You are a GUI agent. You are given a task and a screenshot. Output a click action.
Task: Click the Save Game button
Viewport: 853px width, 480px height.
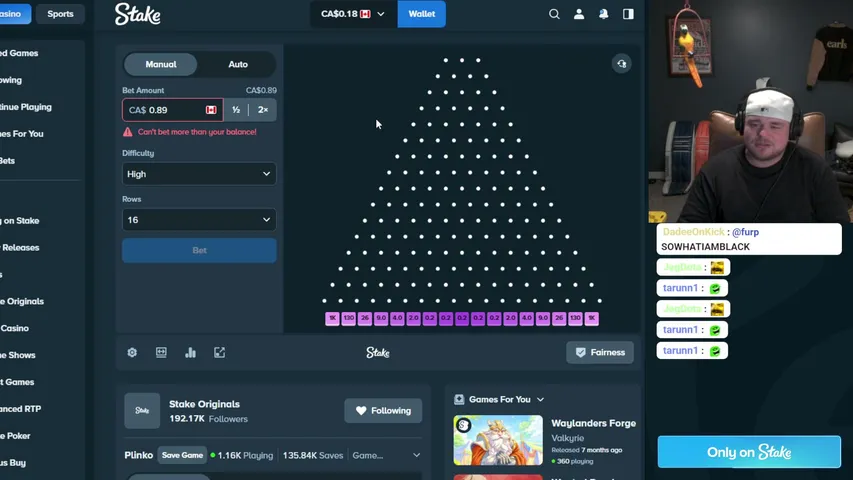point(182,456)
